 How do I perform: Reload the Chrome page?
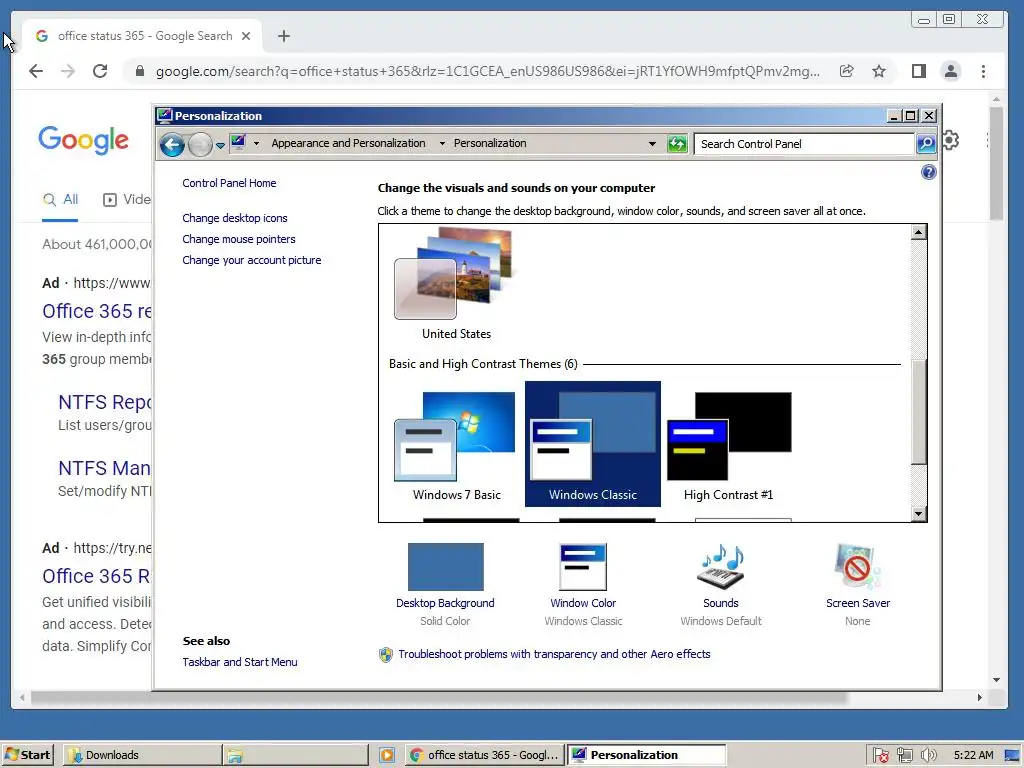100,71
